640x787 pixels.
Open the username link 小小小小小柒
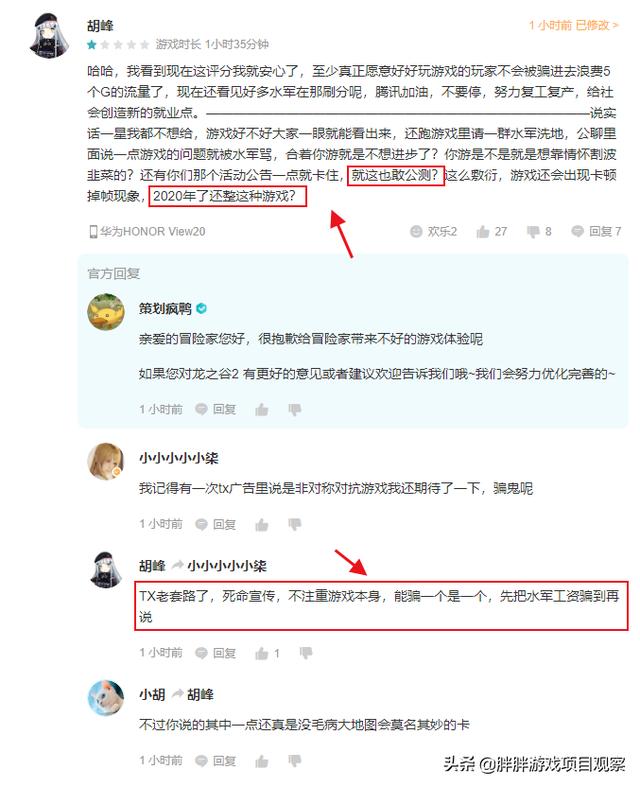pyautogui.click(x=179, y=458)
